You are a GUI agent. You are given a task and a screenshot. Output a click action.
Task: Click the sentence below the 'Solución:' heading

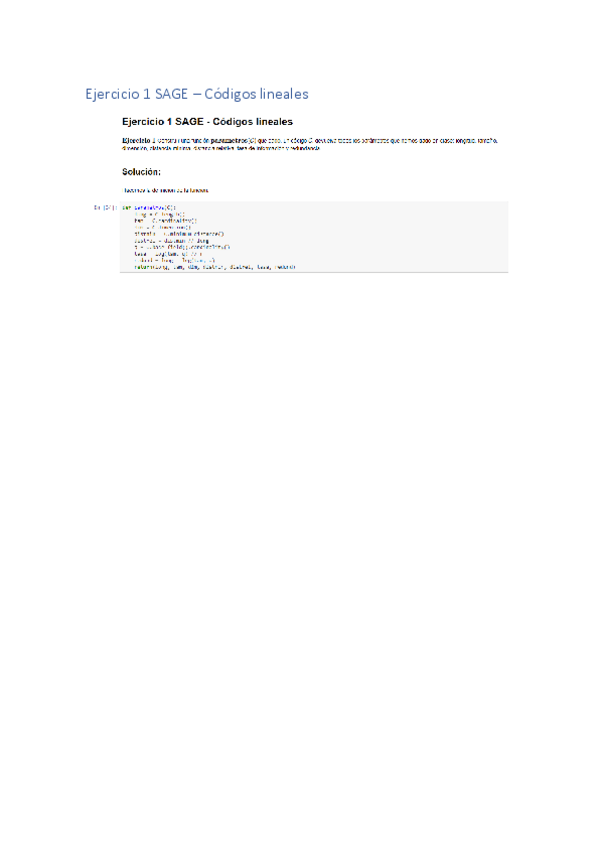point(165,190)
